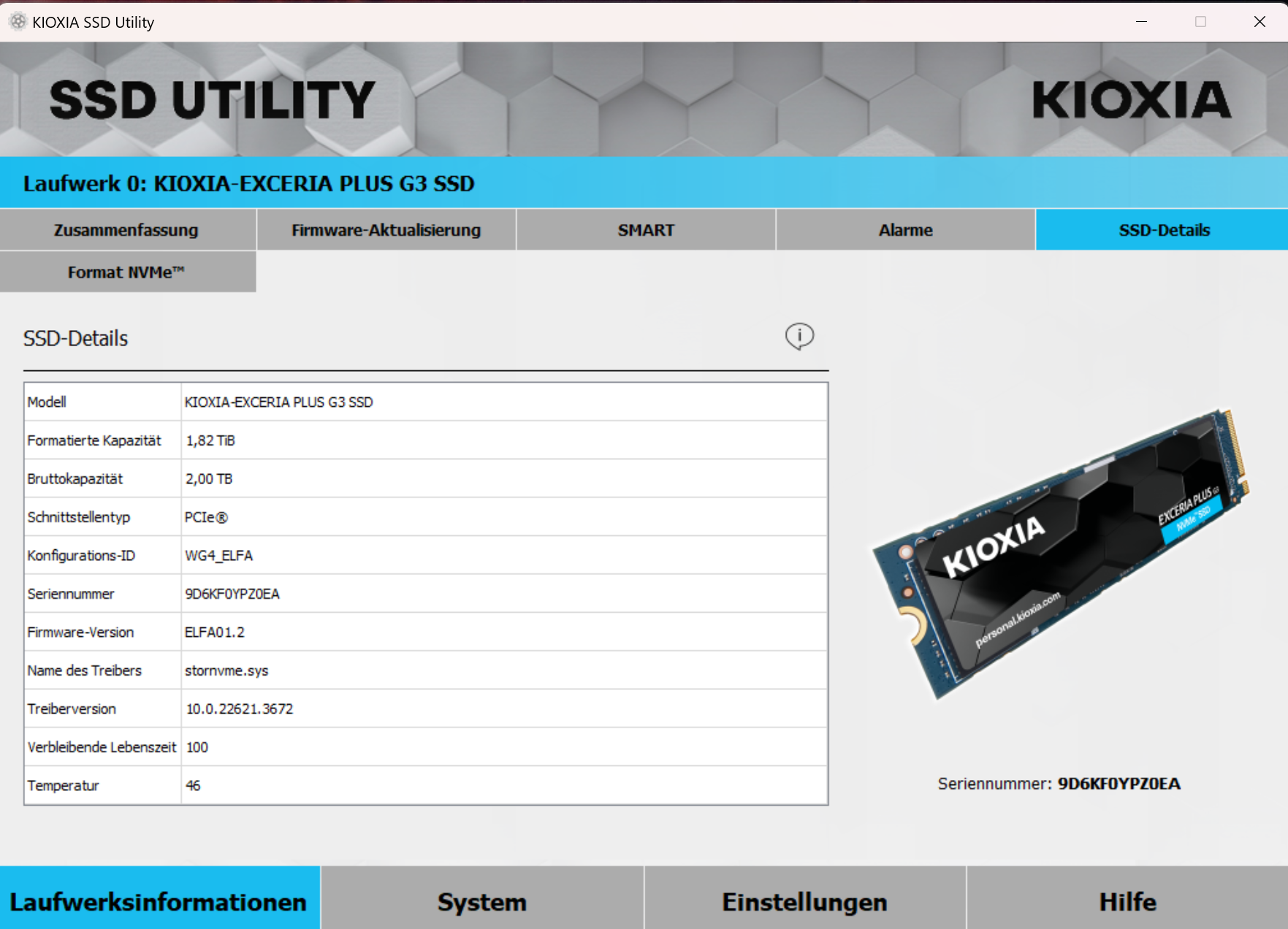Click the Name des Treibers label
The image size is (1288, 929).
[85, 670]
